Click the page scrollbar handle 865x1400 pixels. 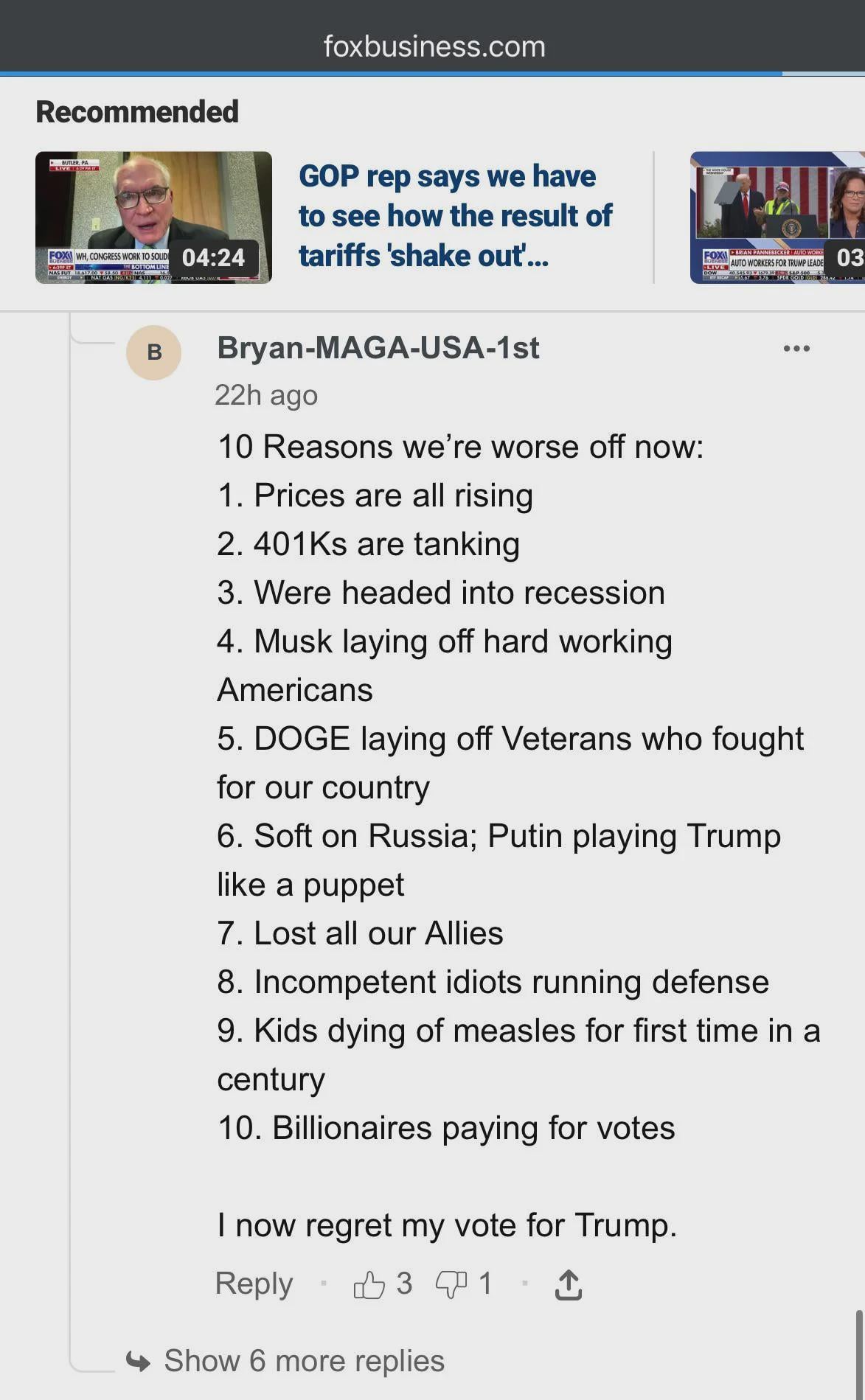point(859,1354)
